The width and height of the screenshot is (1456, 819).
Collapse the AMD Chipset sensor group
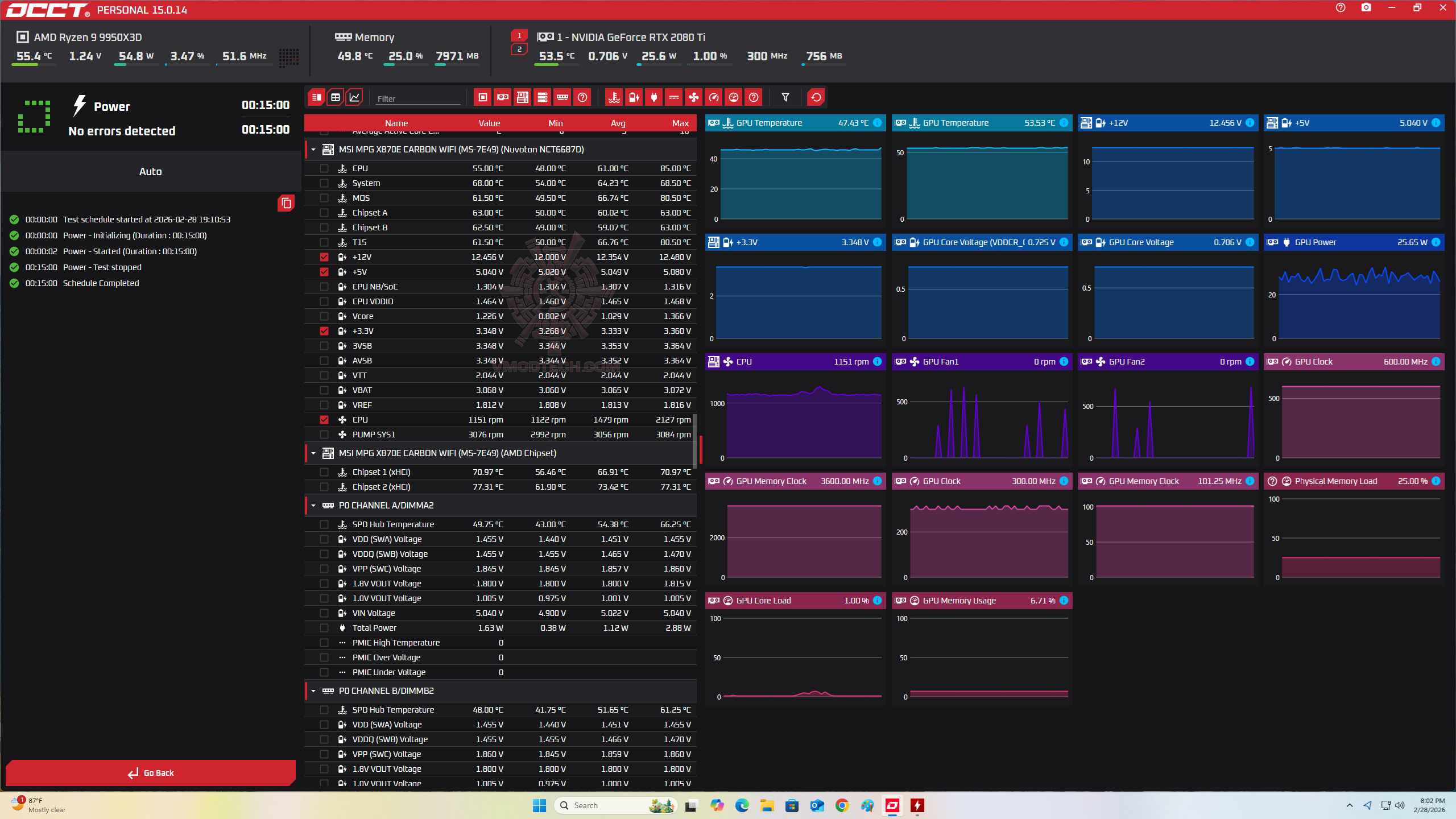313,453
